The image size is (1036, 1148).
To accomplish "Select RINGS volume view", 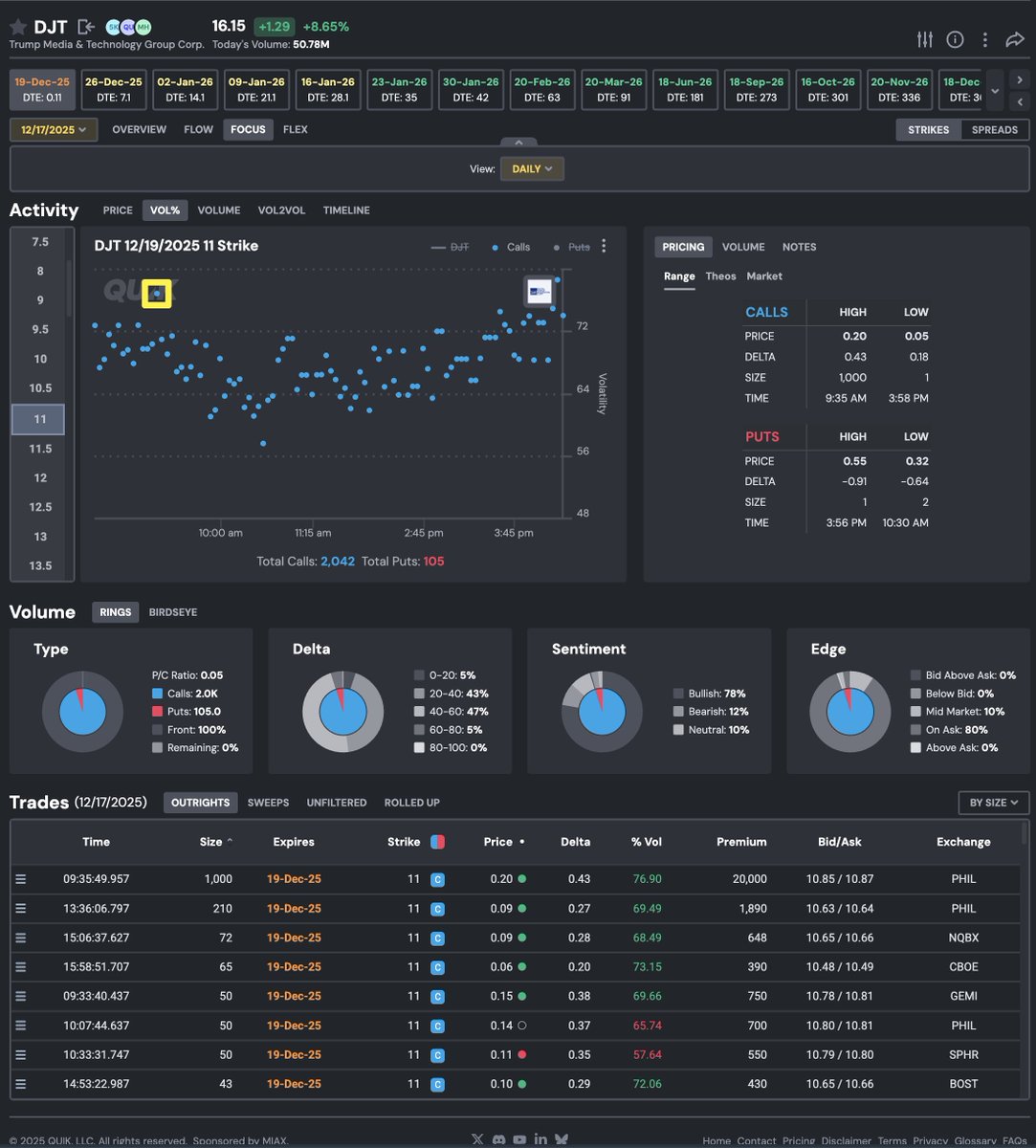I will [116, 612].
